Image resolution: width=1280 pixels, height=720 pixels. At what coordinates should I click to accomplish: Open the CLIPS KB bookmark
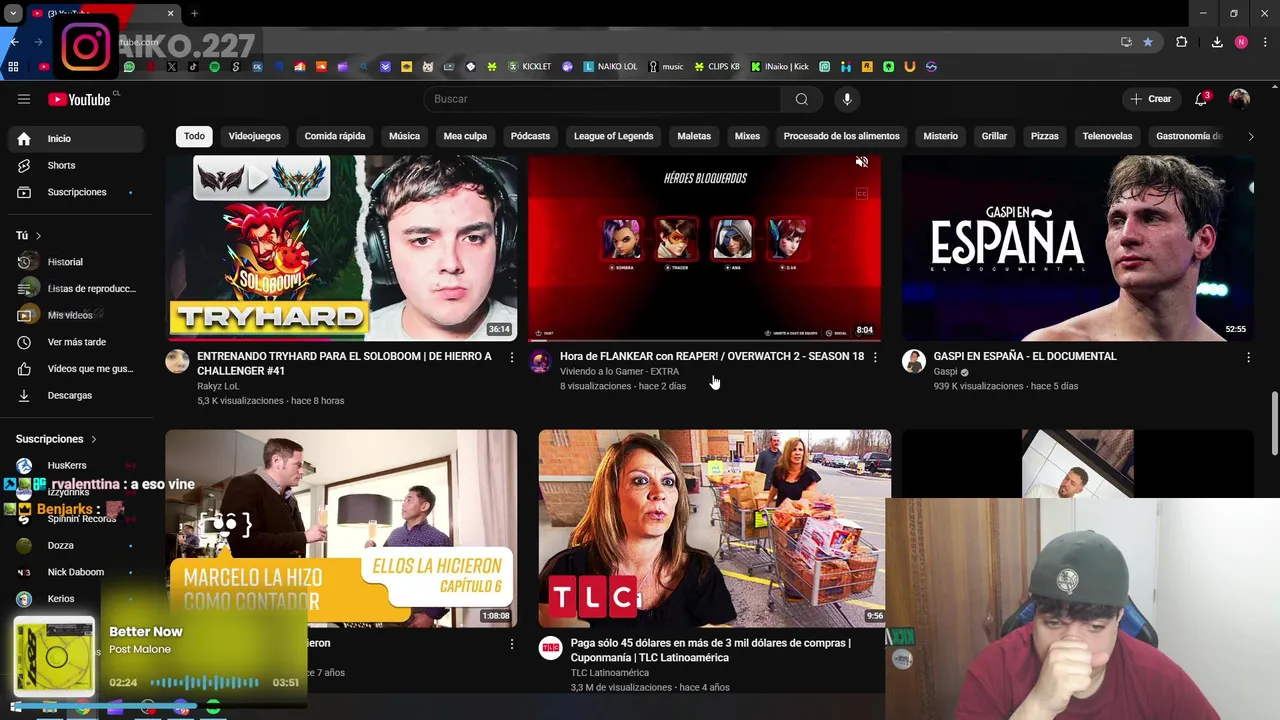click(717, 67)
